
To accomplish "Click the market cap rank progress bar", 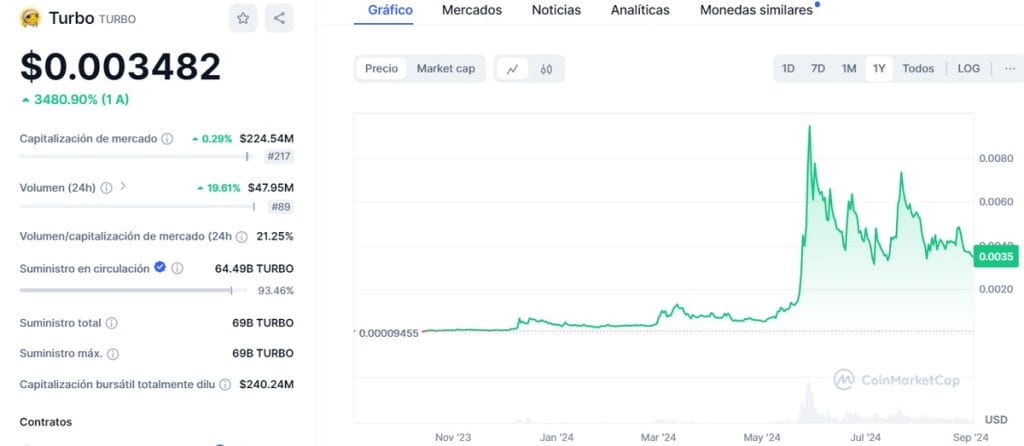I will (x=135, y=156).
